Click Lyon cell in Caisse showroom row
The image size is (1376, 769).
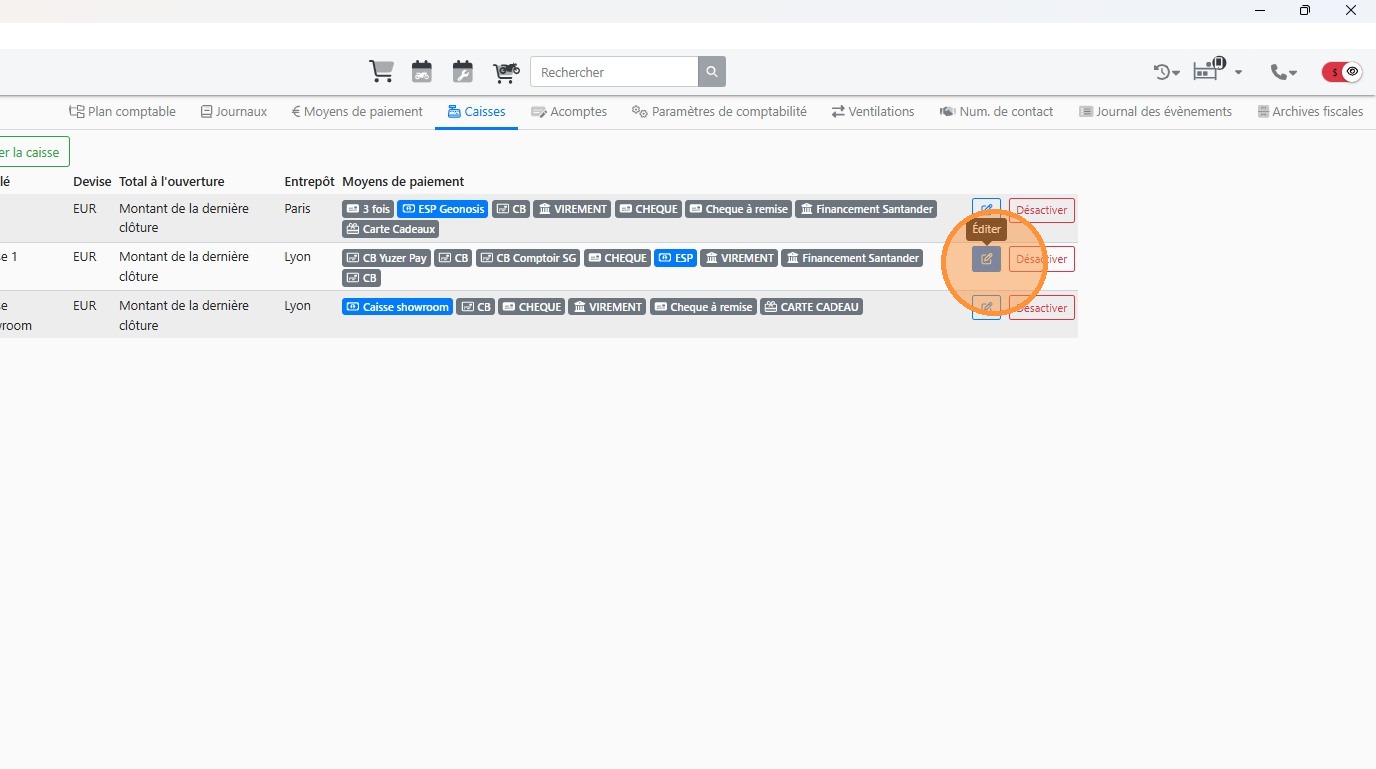click(297, 306)
